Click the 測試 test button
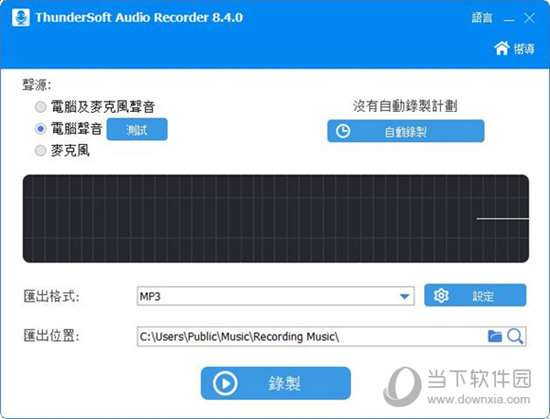 (137, 130)
